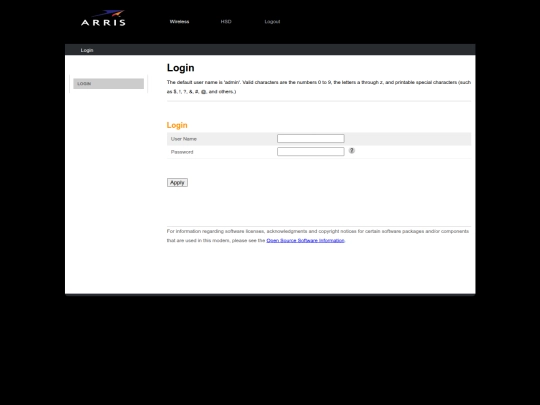Select LOGIN in the left sidebar

click(x=108, y=84)
